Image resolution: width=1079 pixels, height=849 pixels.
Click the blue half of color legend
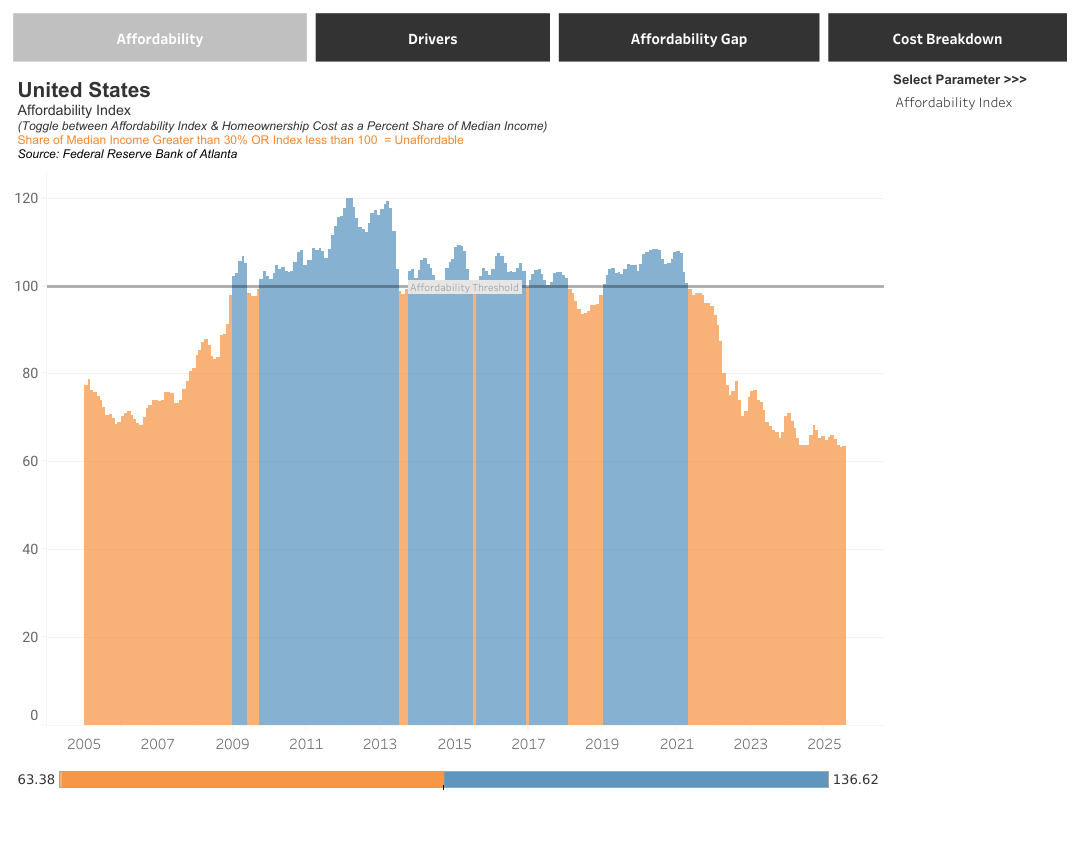click(635, 780)
